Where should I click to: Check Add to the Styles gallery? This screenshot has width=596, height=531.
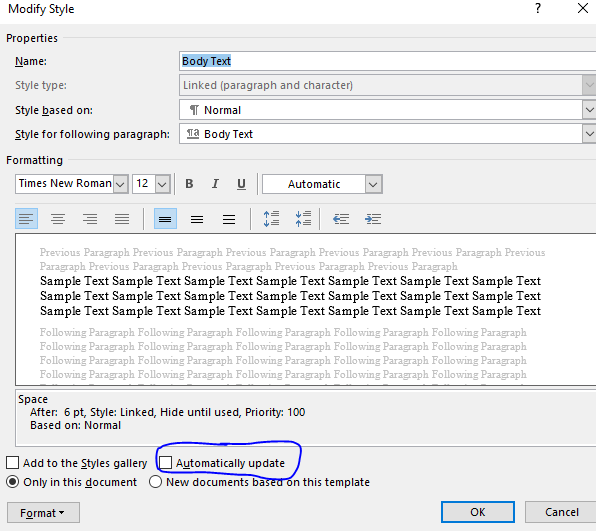(x=13, y=463)
